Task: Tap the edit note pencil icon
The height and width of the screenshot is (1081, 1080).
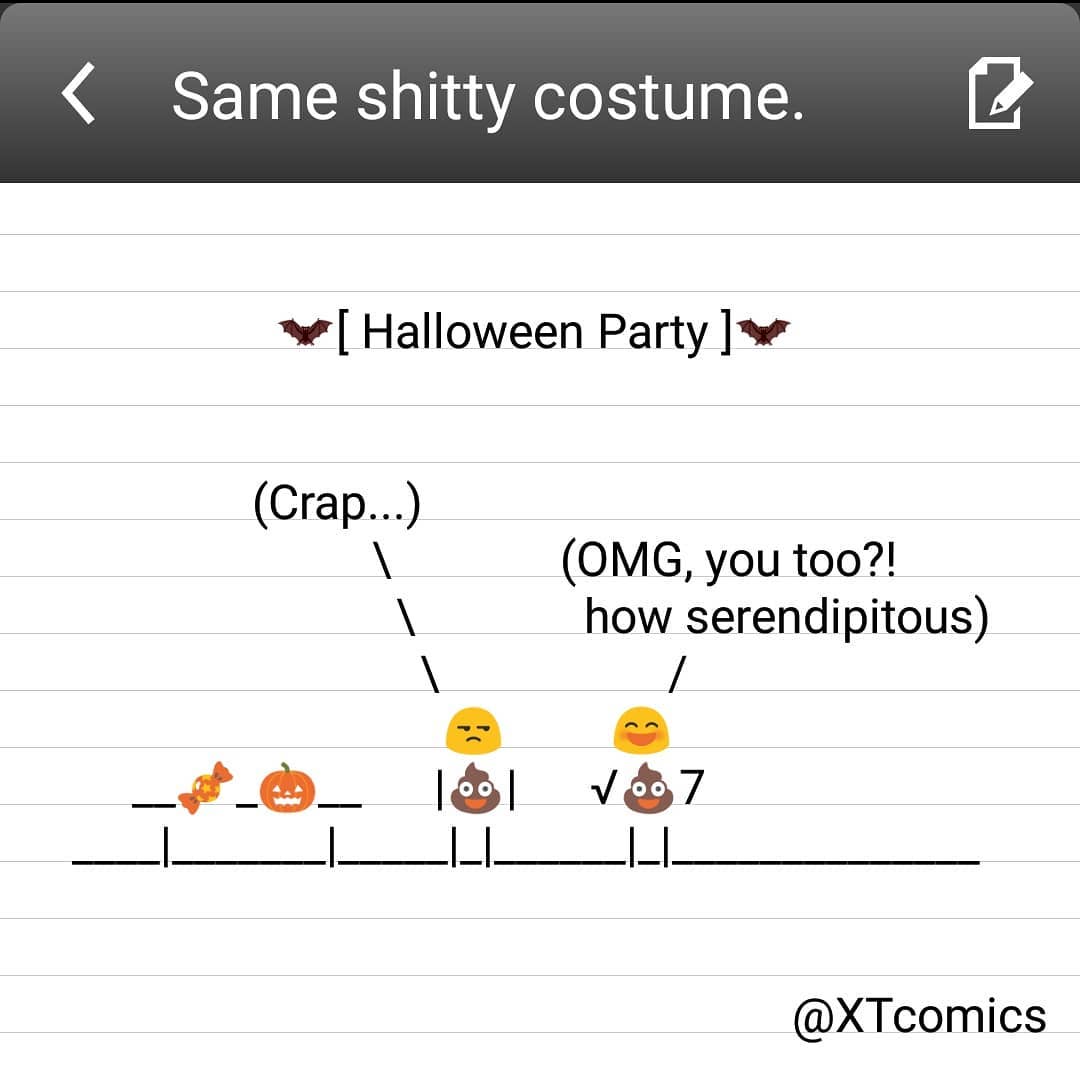Action: (999, 93)
